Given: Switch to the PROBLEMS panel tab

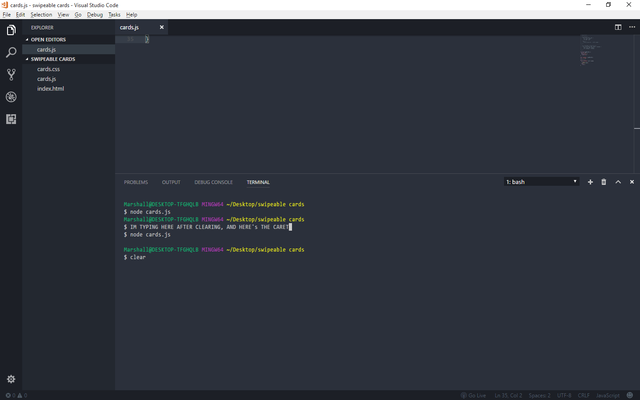Looking at the screenshot, I should 136,182.
